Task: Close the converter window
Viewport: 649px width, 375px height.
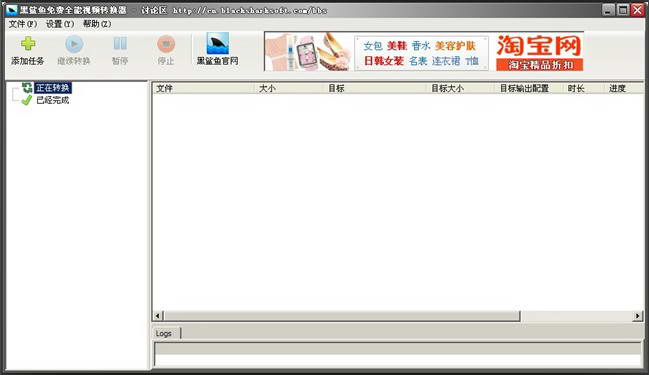Action: pyautogui.click(x=637, y=10)
